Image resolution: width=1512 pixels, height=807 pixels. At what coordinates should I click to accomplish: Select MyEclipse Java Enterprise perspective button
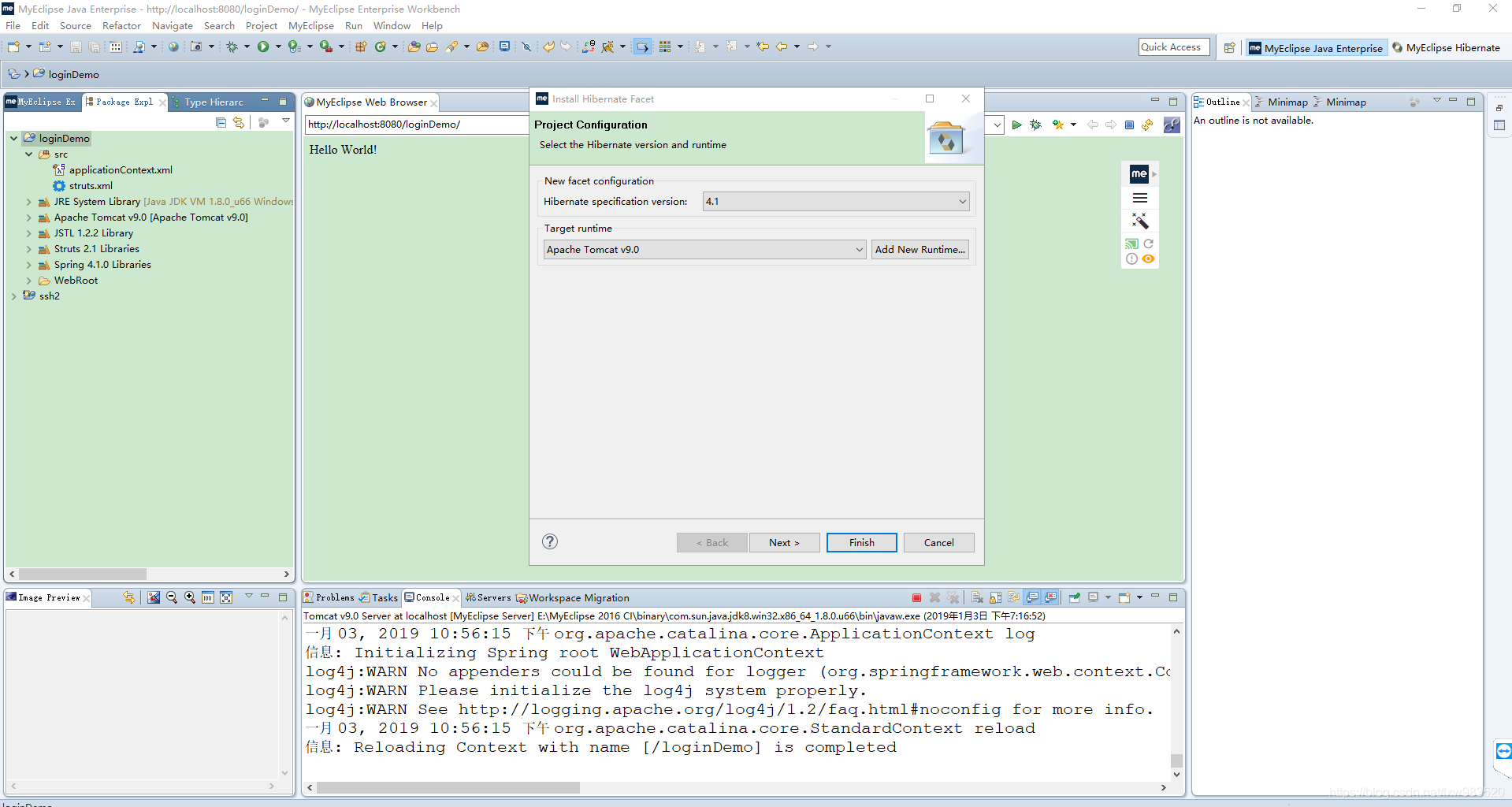click(x=1316, y=47)
